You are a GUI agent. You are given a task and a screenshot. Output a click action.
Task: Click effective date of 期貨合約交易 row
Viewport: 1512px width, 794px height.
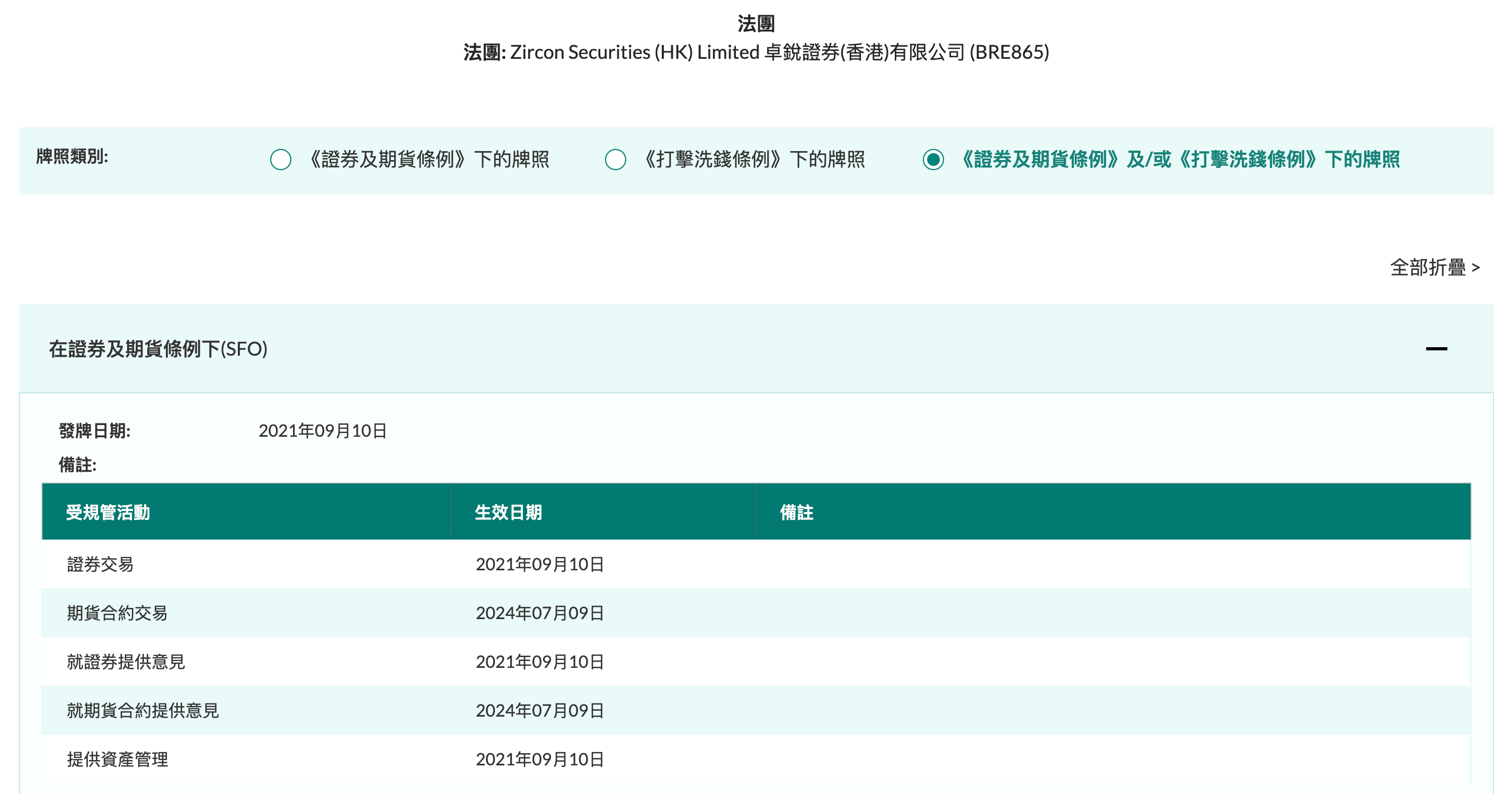(x=539, y=614)
